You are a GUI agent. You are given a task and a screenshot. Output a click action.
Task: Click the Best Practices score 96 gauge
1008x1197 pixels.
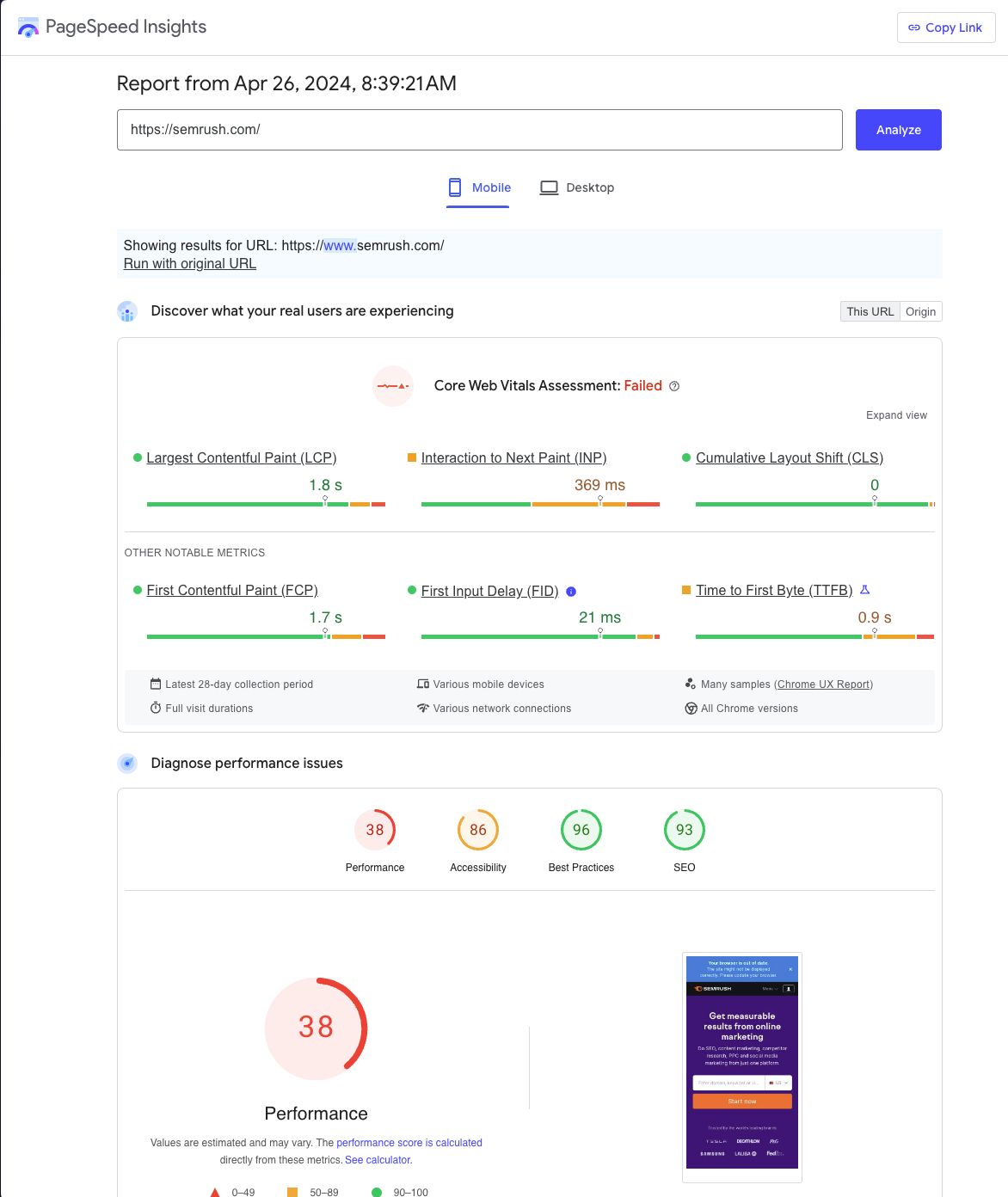(x=581, y=830)
